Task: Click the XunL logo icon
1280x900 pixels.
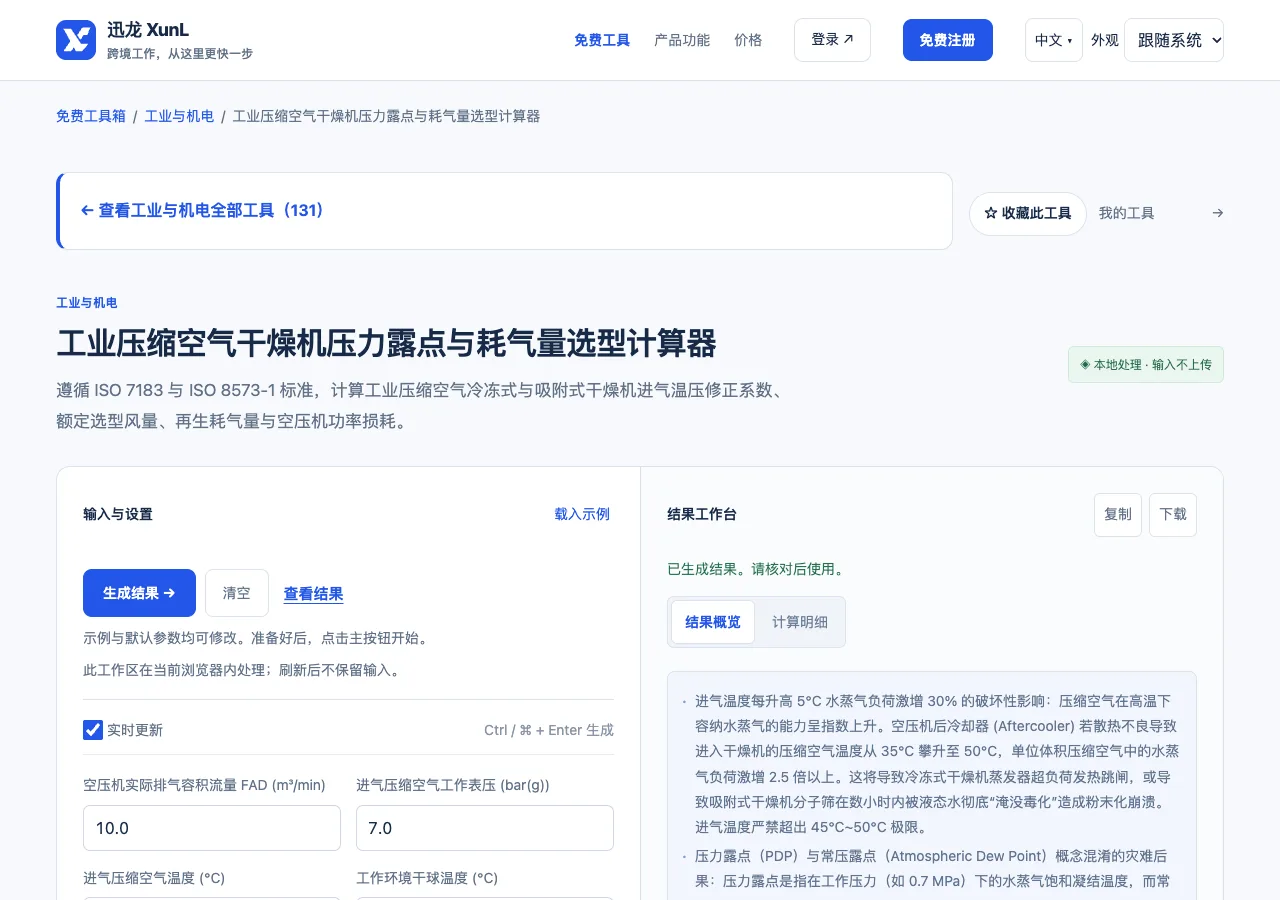Action: click(76, 40)
